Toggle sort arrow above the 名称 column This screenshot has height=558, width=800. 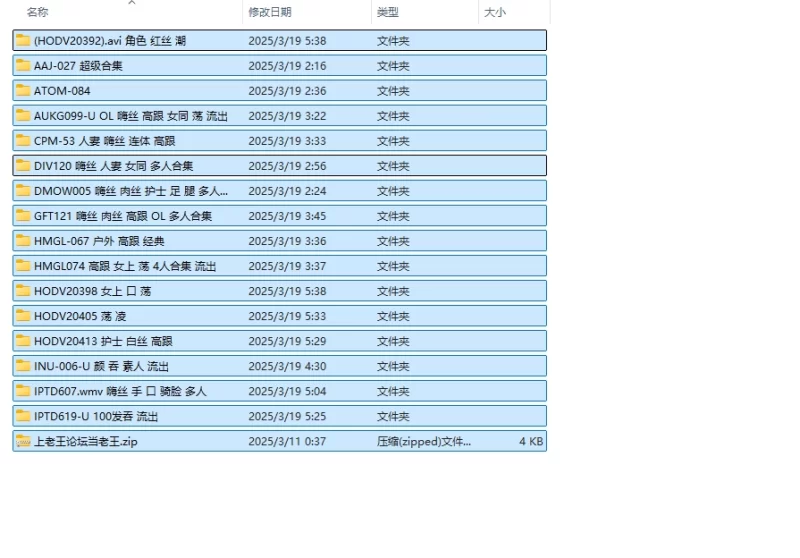132,3
